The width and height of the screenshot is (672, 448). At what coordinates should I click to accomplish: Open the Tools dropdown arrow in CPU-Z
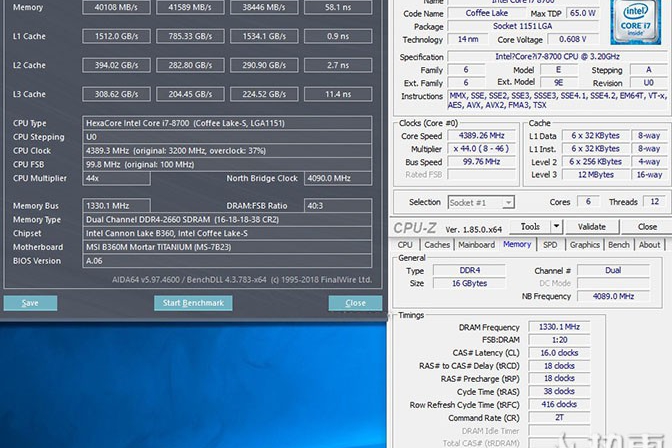tap(556, 227)
